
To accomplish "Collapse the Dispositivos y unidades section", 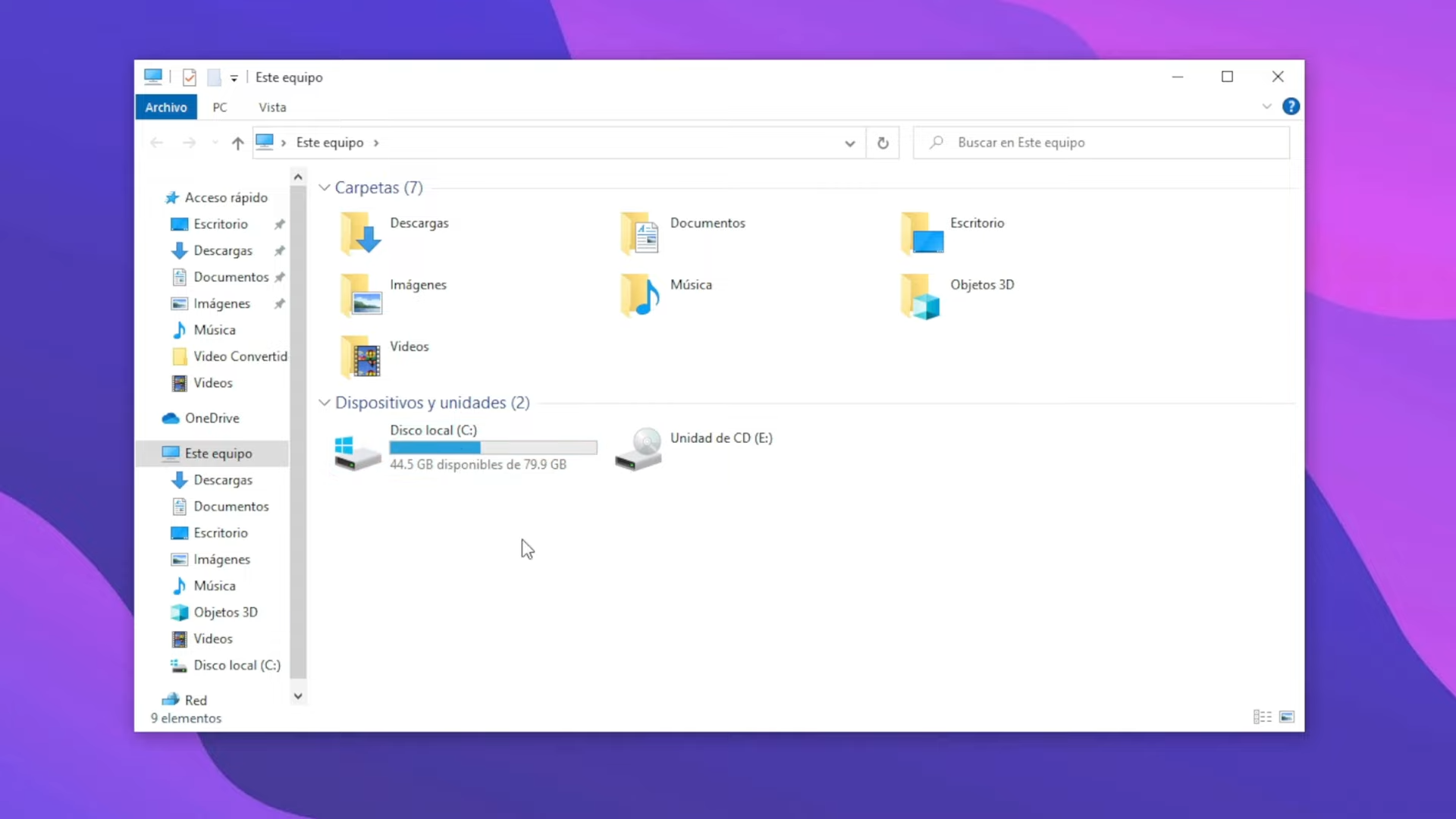I will [x=324, y=402].
